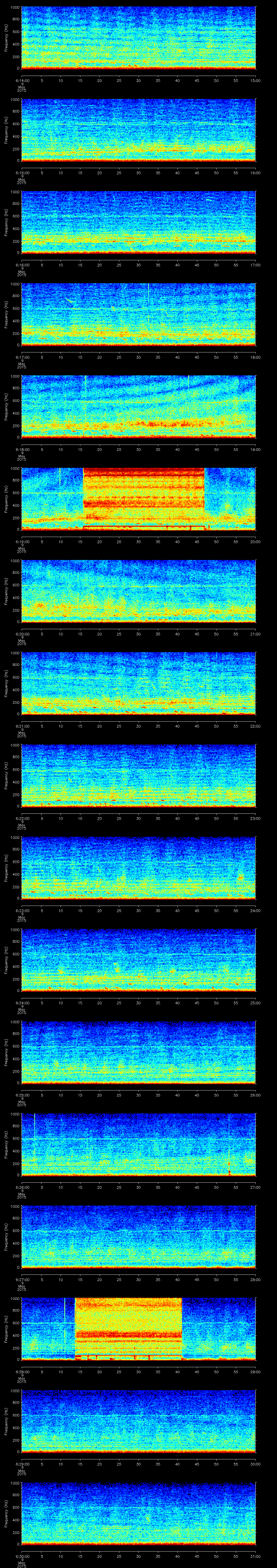
Task: Select the spectrogram panel starting at 6:18:00
Action: click(138, 407)
